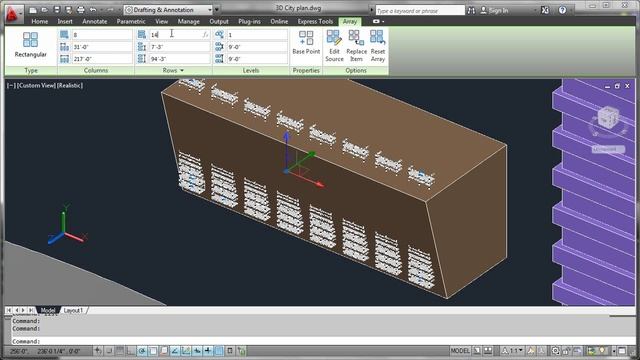Viewport: 640px width, 360px height.
Task: Open the [Custom View] viewport menu
Action: click(x=36, y=85)
